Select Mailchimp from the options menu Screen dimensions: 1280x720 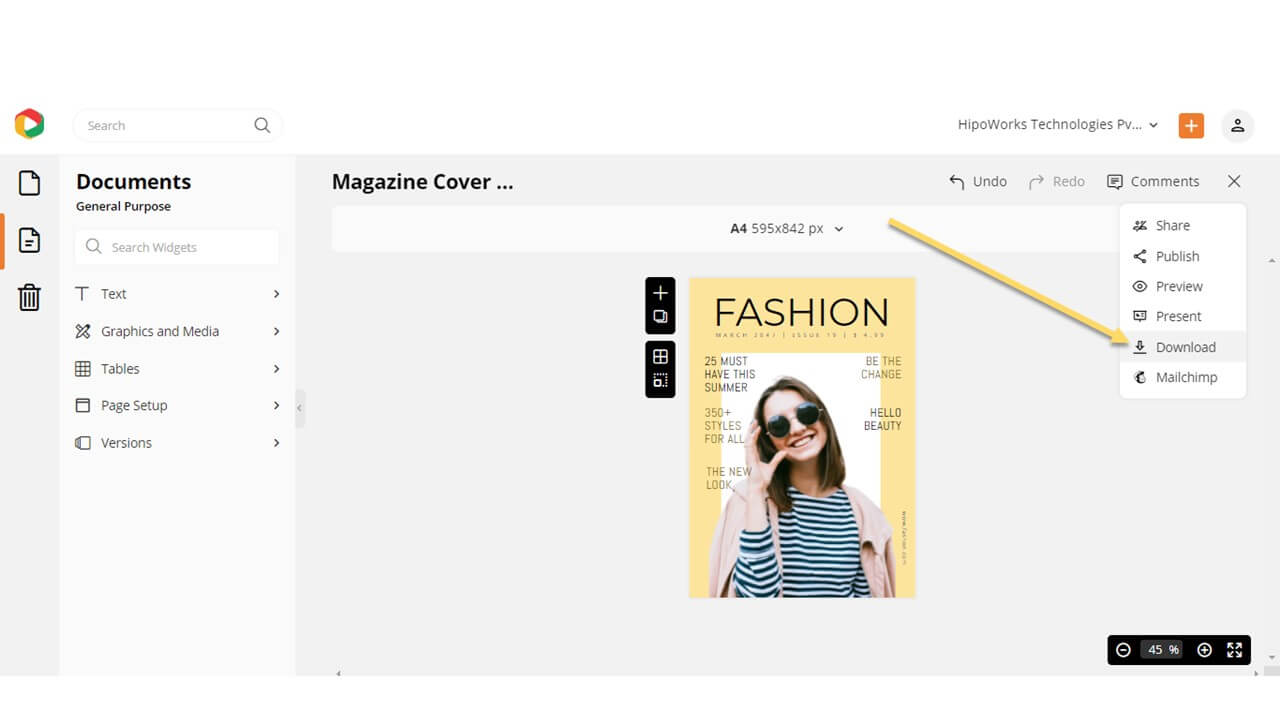[x=1185, y=378]
